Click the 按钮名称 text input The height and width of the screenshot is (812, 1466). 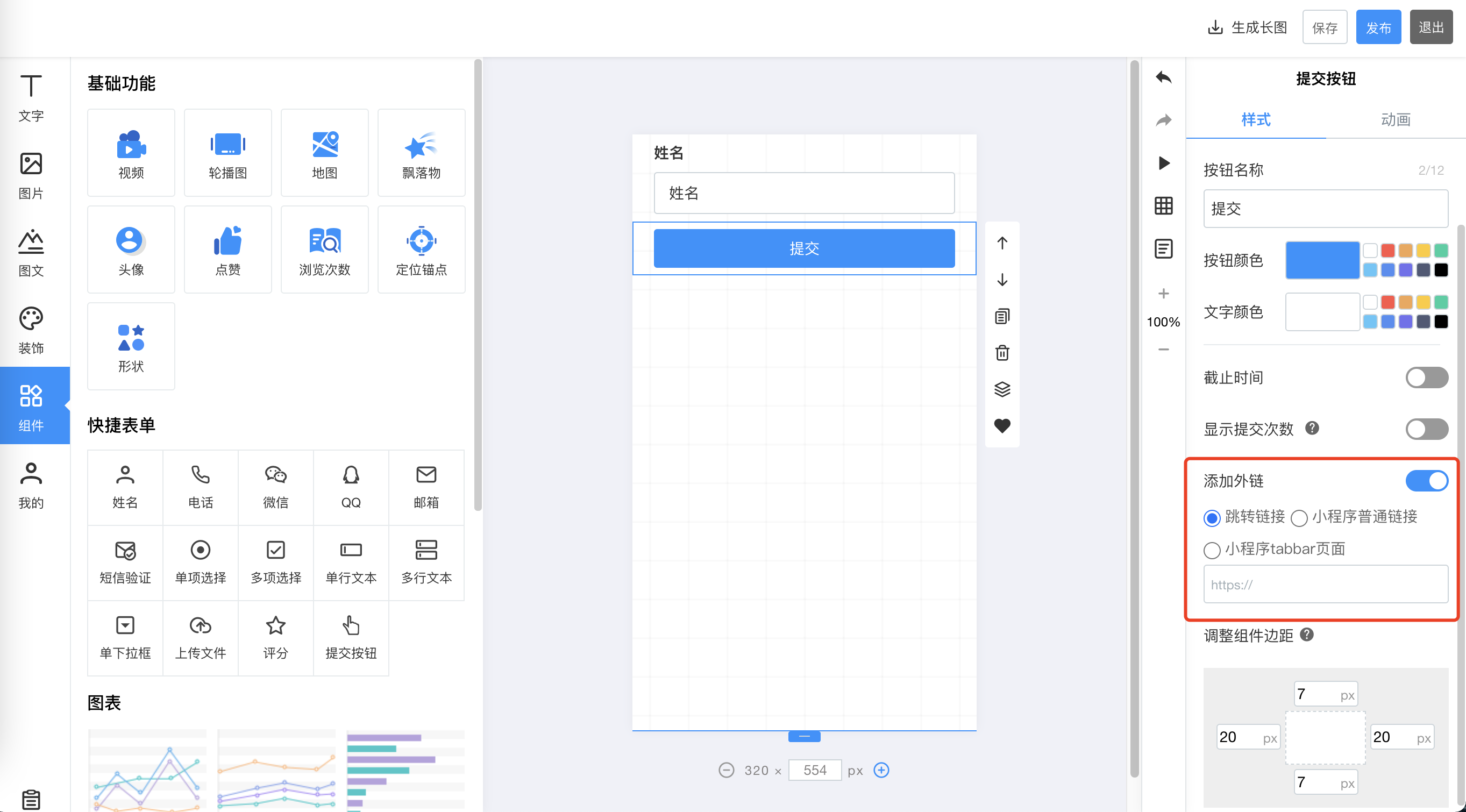click(x=1326, y=209)
